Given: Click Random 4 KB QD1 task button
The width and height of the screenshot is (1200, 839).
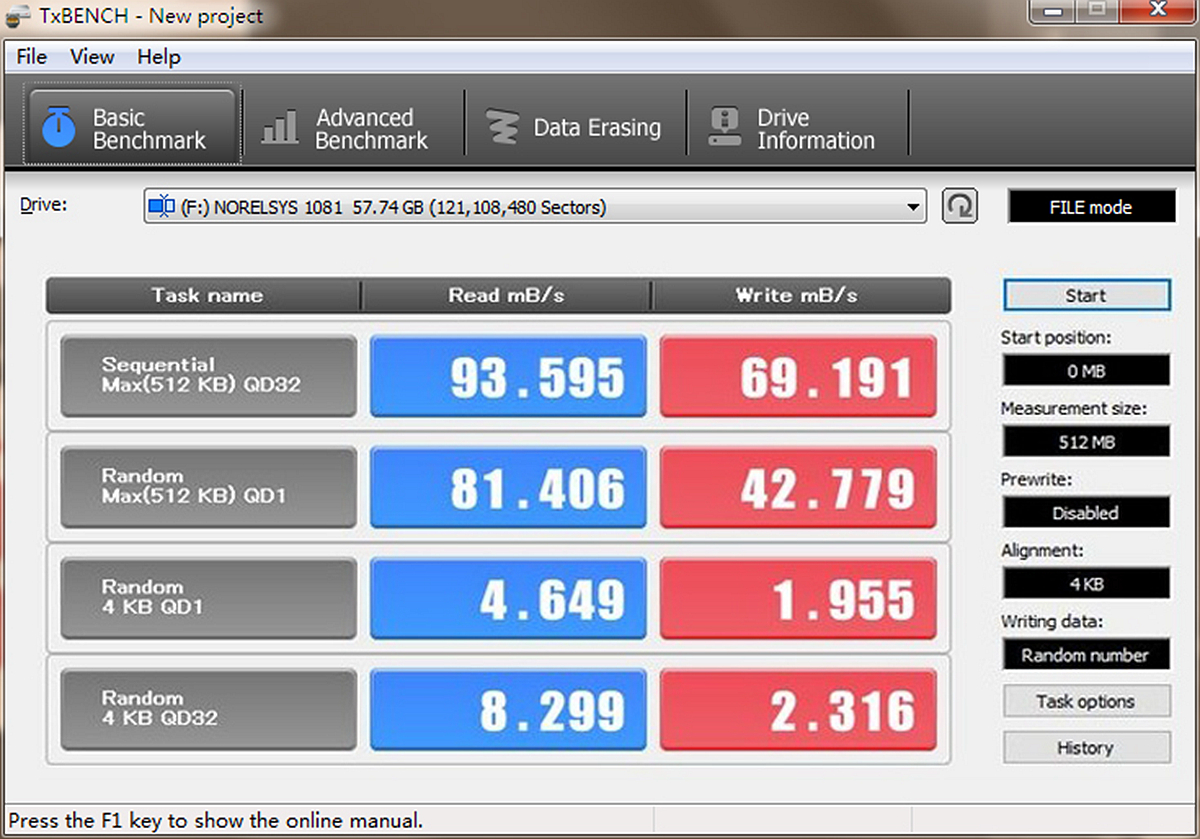Looking at the screenshot, I should [x=208, y=598].
